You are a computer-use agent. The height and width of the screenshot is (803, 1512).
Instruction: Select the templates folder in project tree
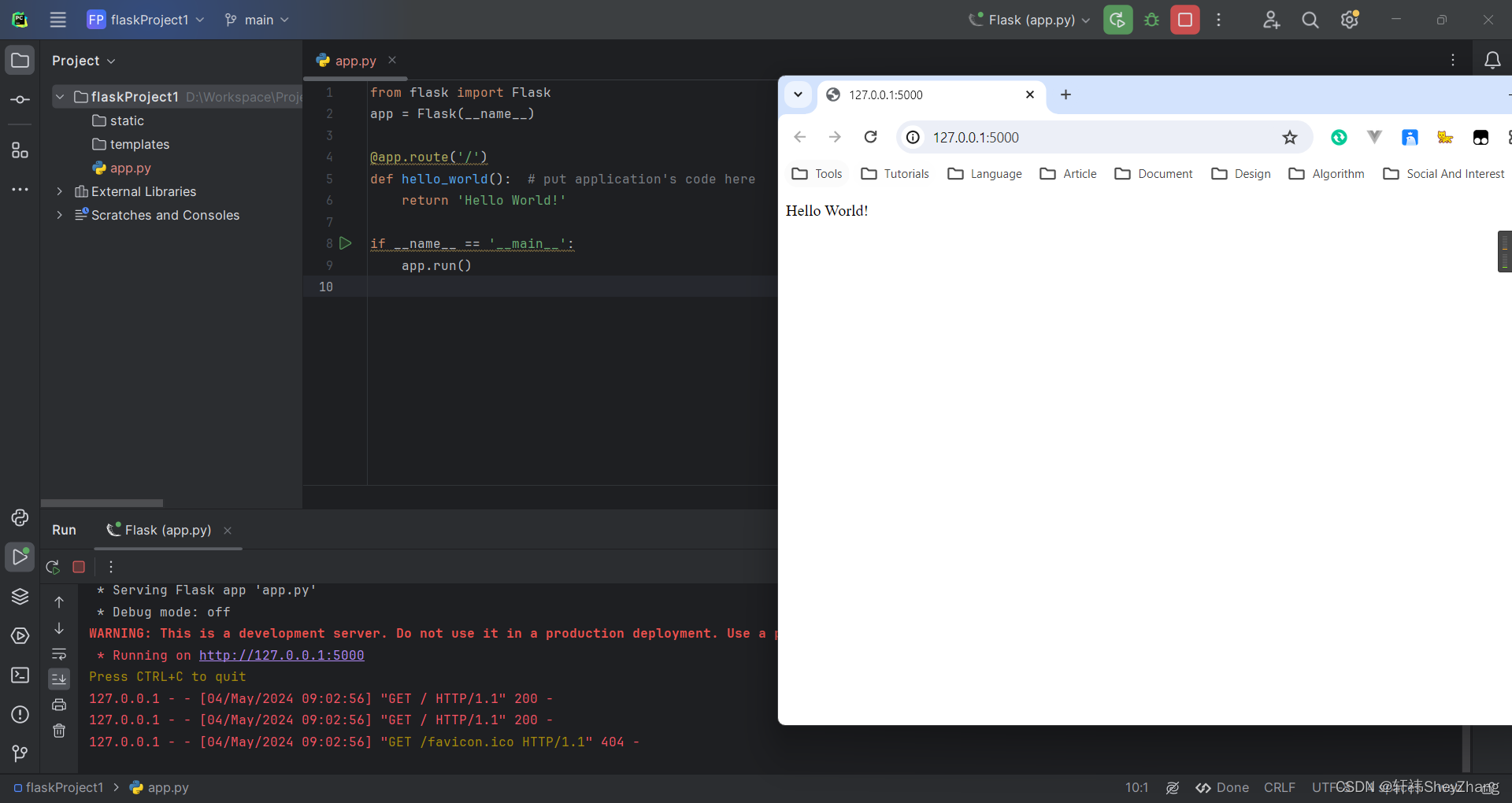coord(131,144)
